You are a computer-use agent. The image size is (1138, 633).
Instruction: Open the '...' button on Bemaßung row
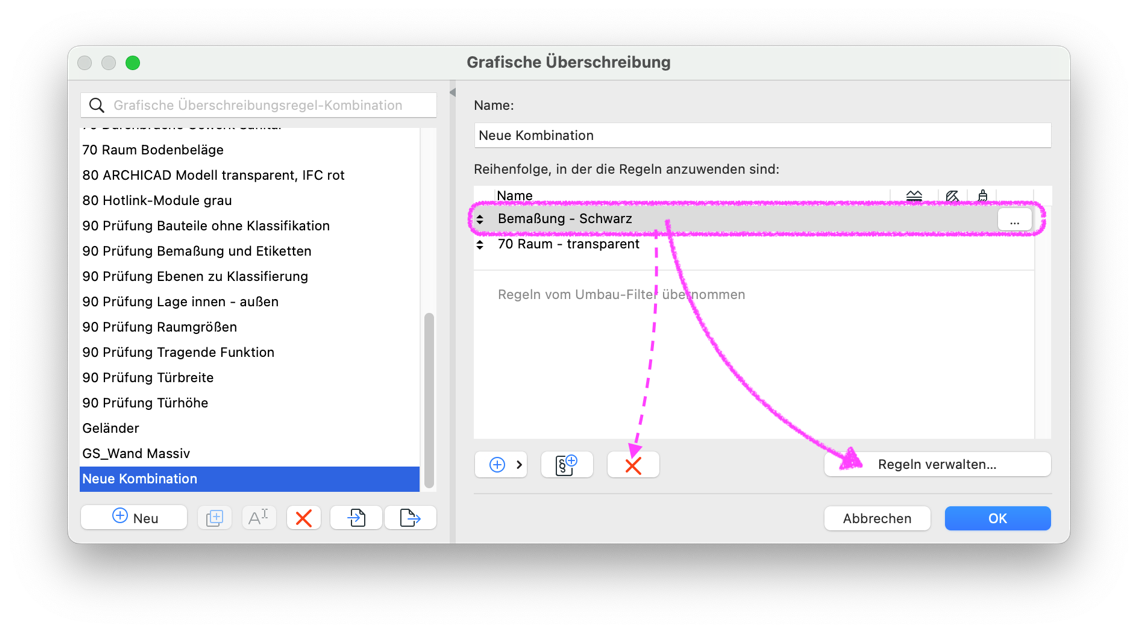coord(1015,220)
